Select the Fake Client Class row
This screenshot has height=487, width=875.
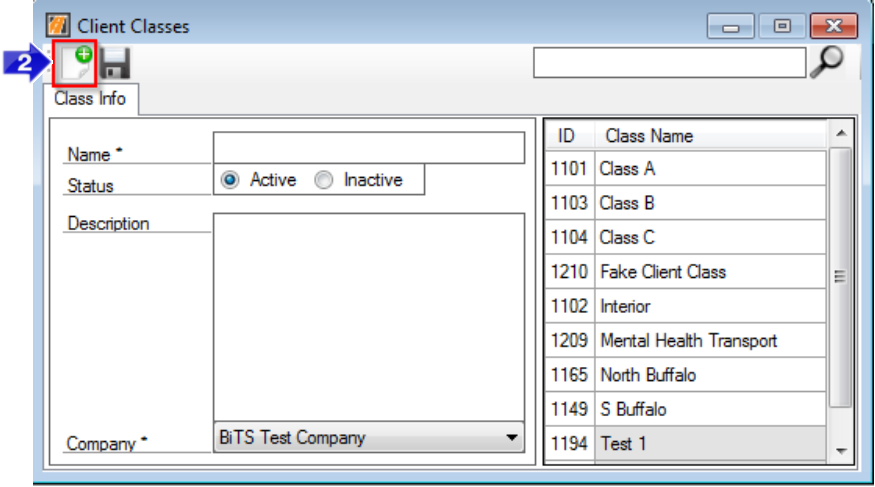pyautogui.click(x=686, y=272)
